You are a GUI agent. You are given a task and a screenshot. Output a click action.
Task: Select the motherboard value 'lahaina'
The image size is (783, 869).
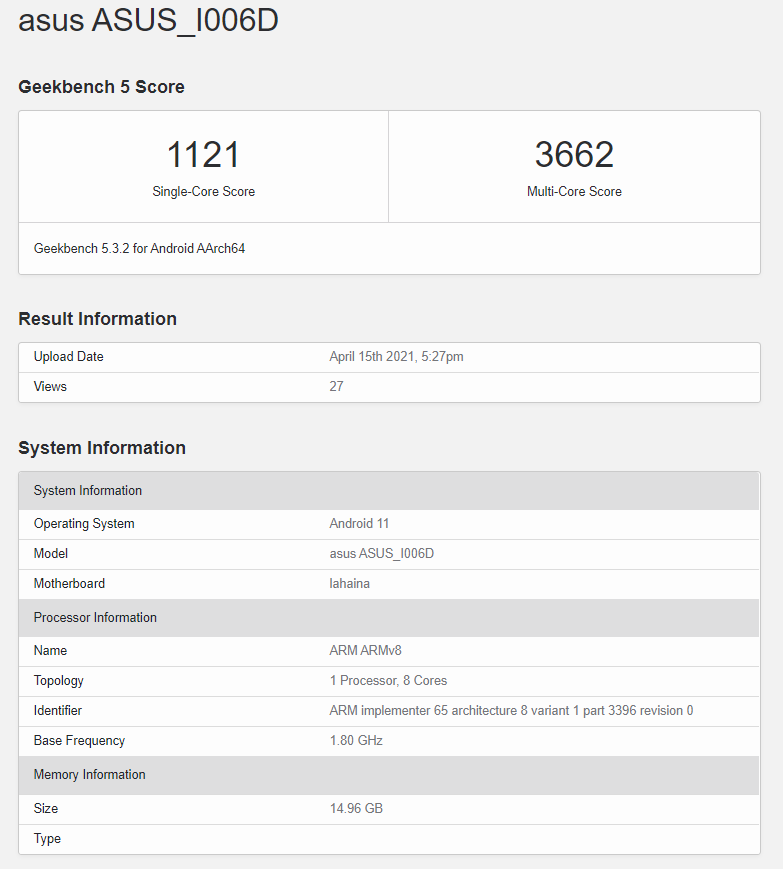(350, 584)
